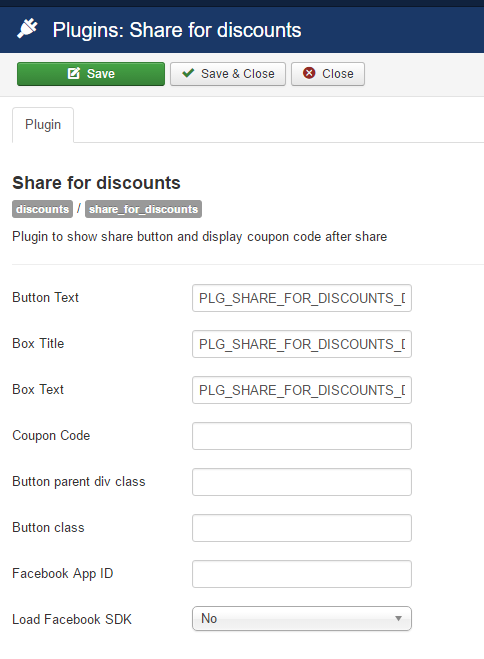Focus the Button Text field
484x659 pixels.
[x=302, y=298]
